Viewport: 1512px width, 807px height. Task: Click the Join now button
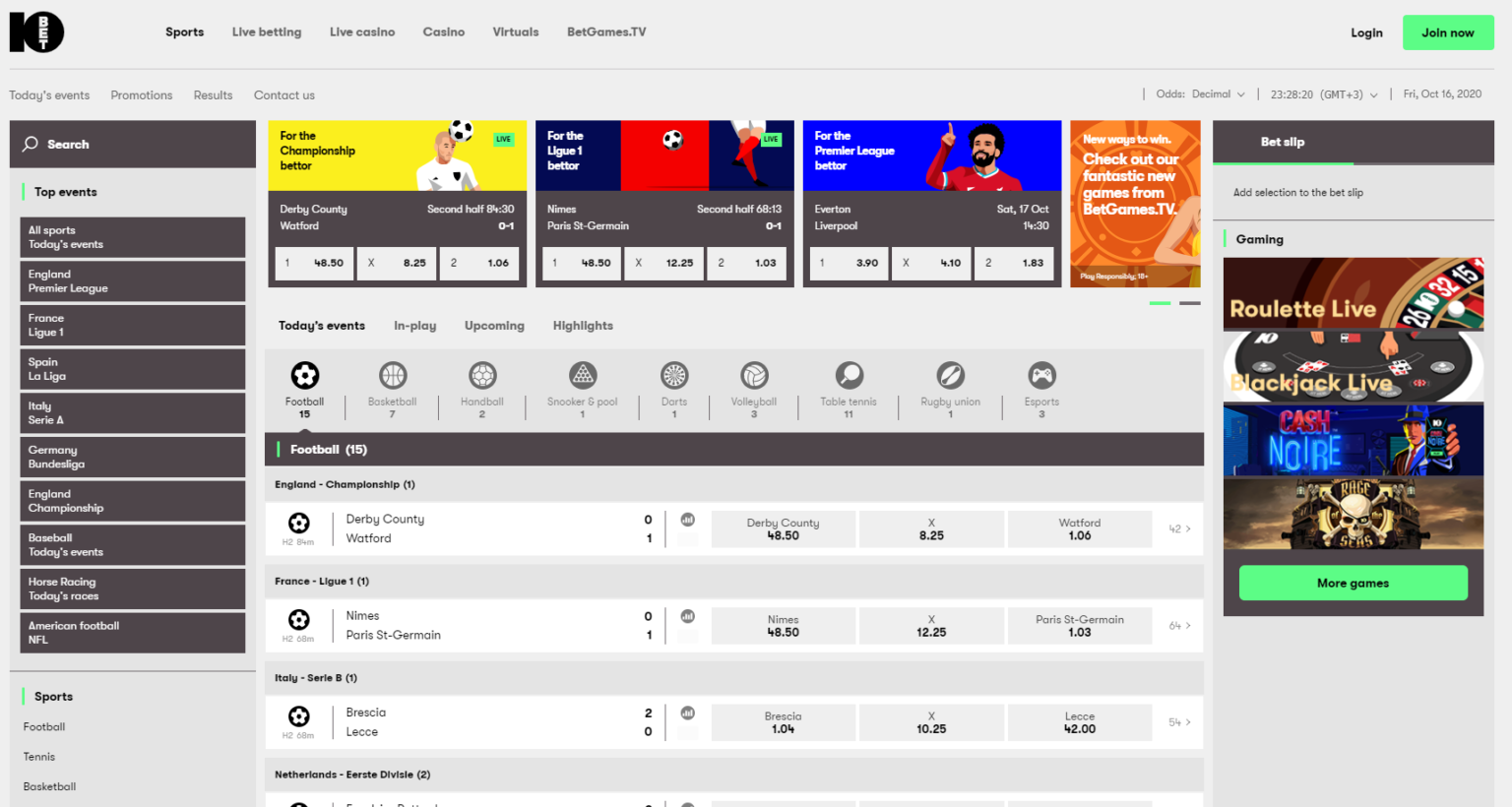point(1448,32)
